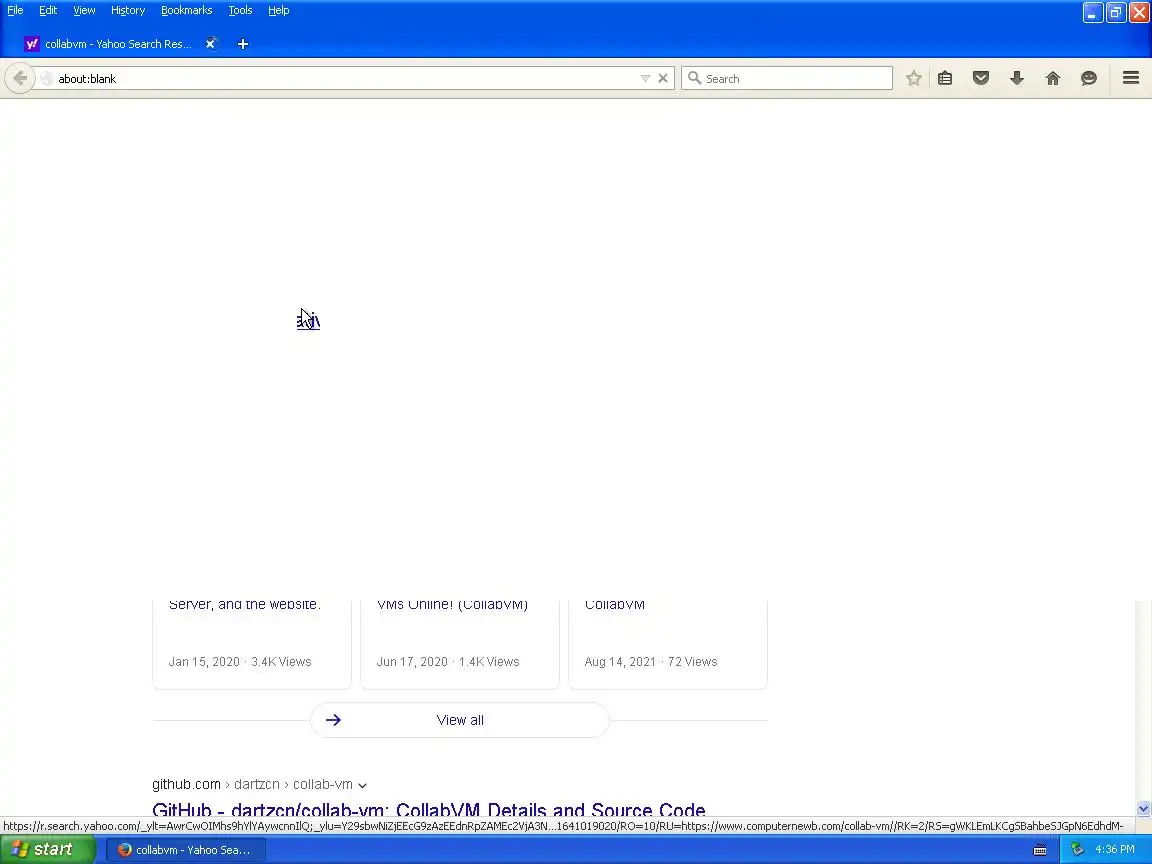Stop loading with the X button

point(663,79)
